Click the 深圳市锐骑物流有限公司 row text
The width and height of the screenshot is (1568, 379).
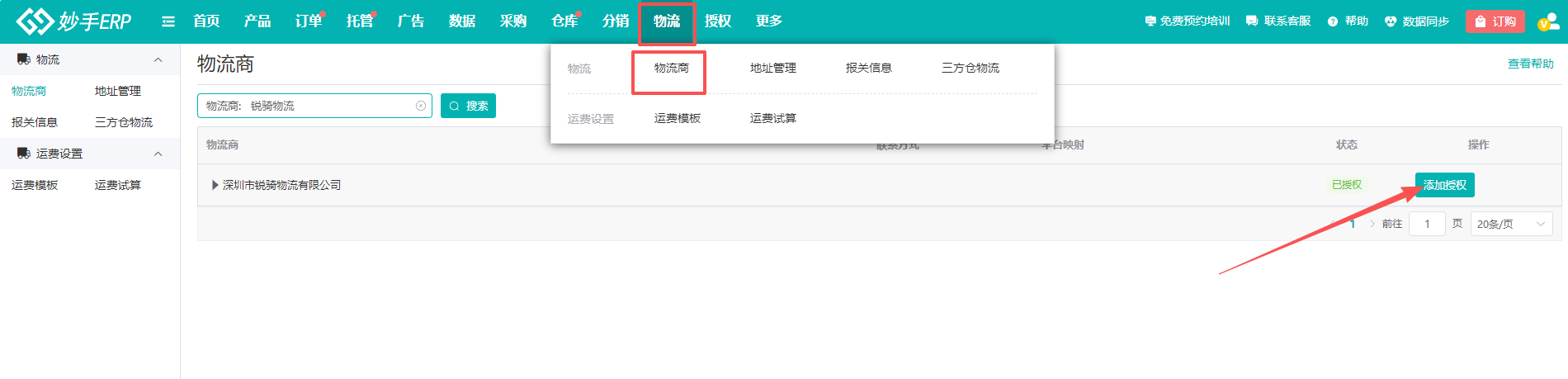(x=281, y=185)
